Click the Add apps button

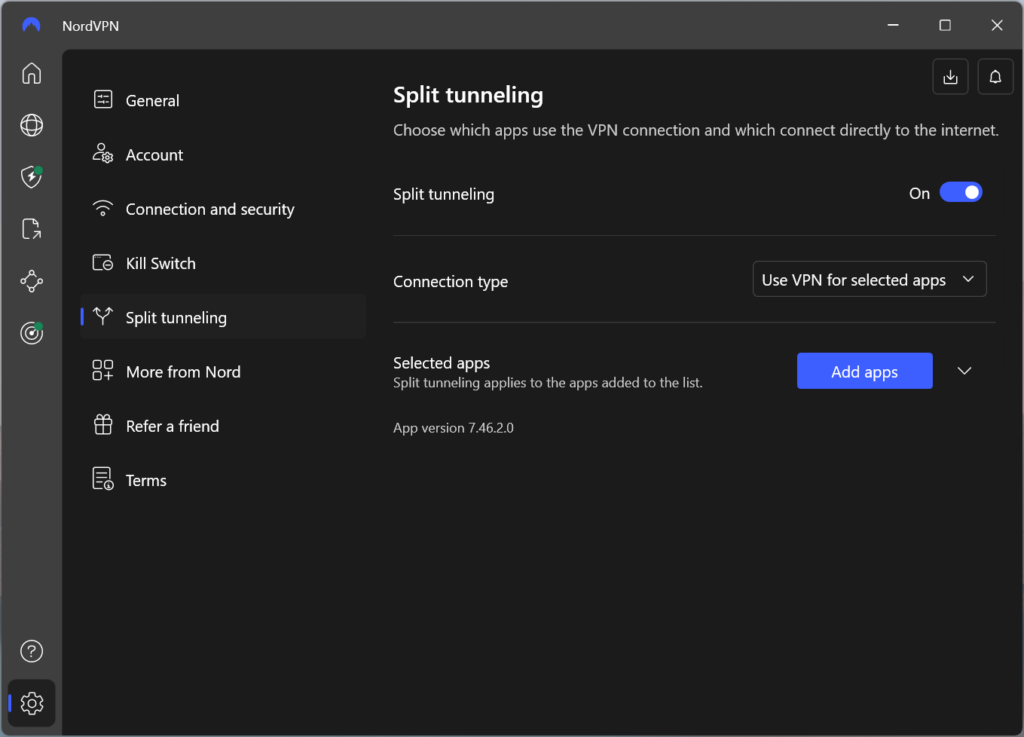[865, 371]
